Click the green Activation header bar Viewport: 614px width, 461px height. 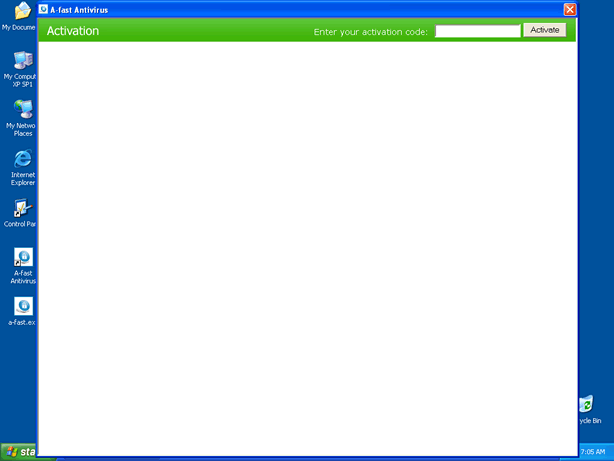[x=200, y=31]
